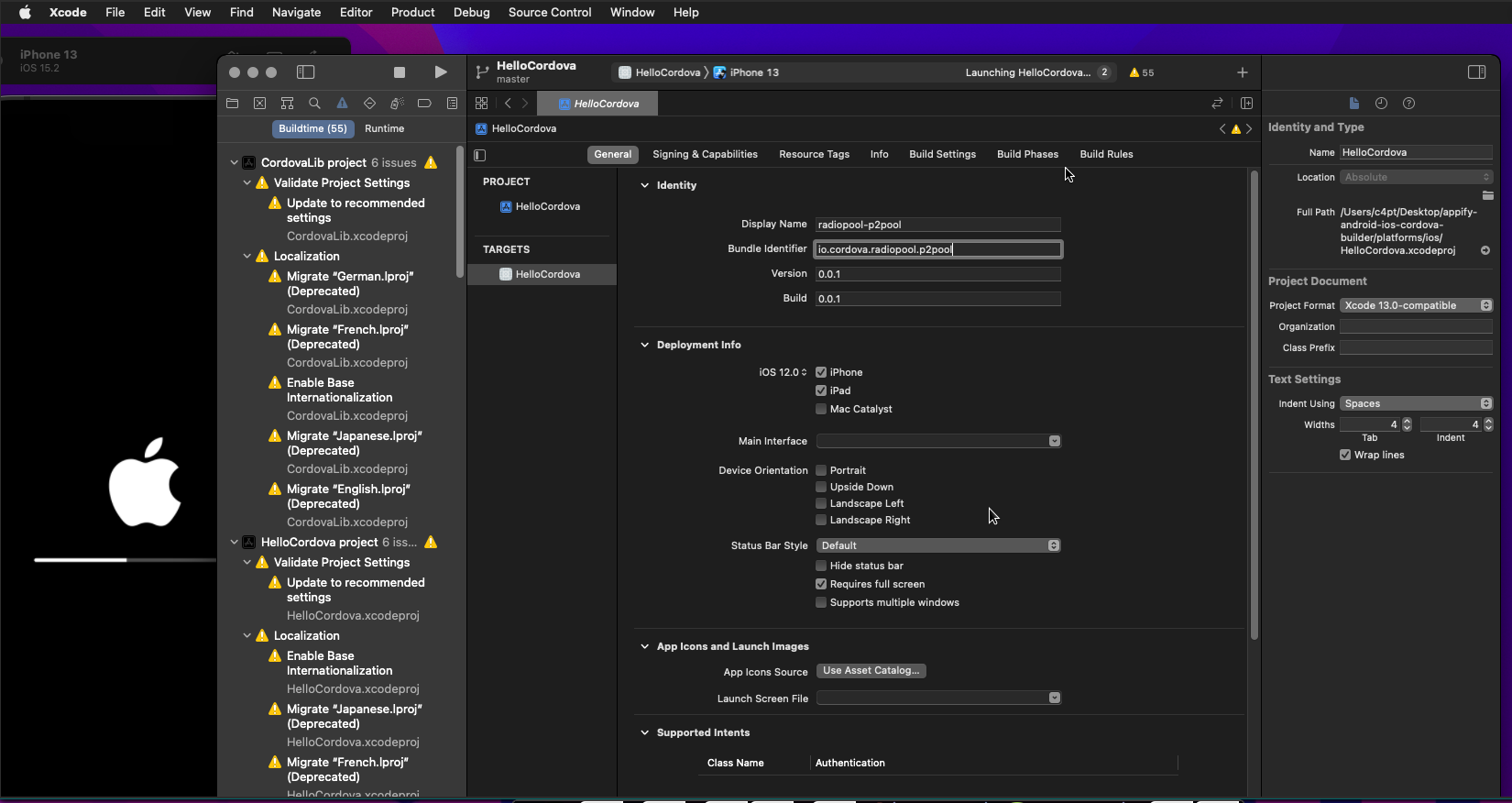
Task: Show the Quick Help inspector
Action: pos(1409,104)
